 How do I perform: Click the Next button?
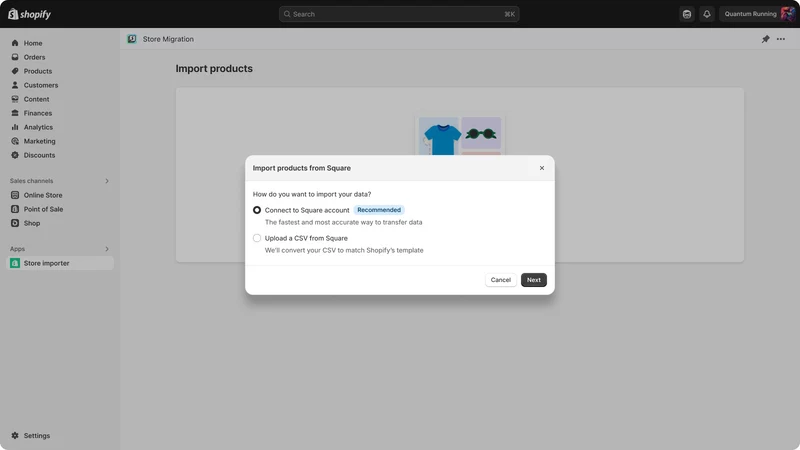click(x=534, y=280)
